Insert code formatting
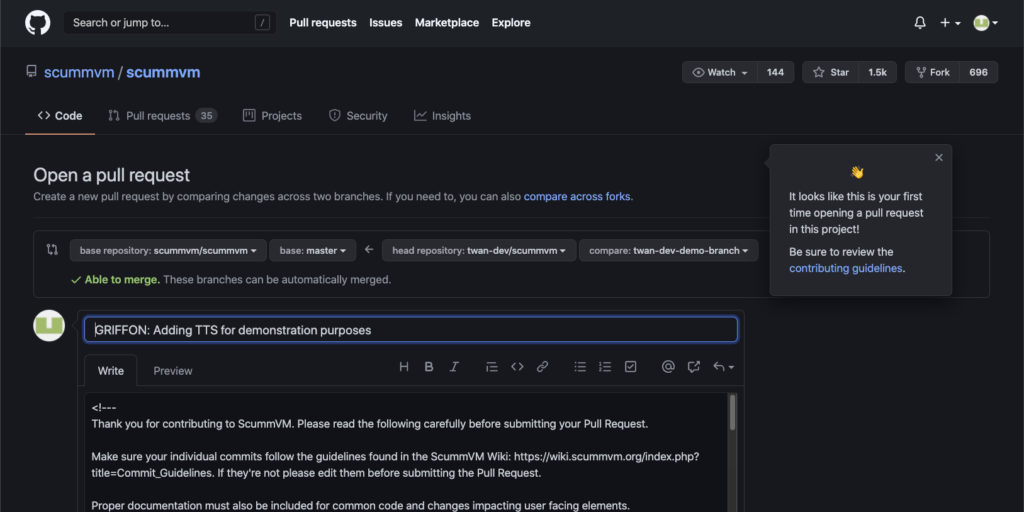This screenshot has width=1024, height=512. click(517, 367)
